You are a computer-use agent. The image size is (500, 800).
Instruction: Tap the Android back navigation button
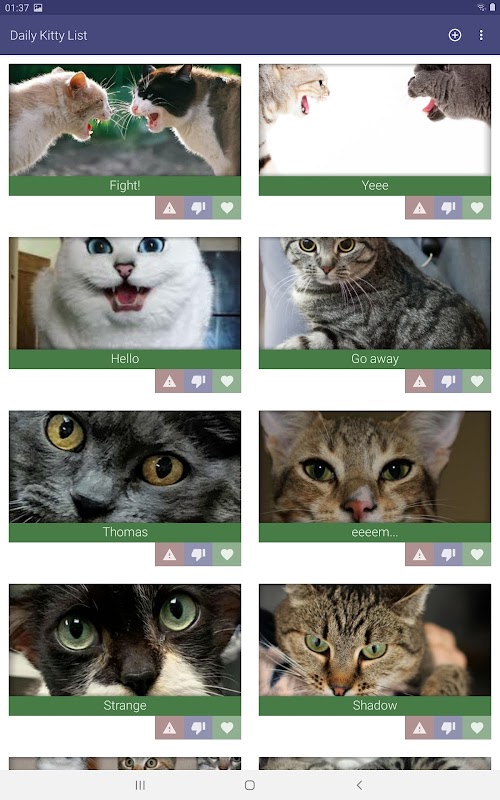click(359, 785)
